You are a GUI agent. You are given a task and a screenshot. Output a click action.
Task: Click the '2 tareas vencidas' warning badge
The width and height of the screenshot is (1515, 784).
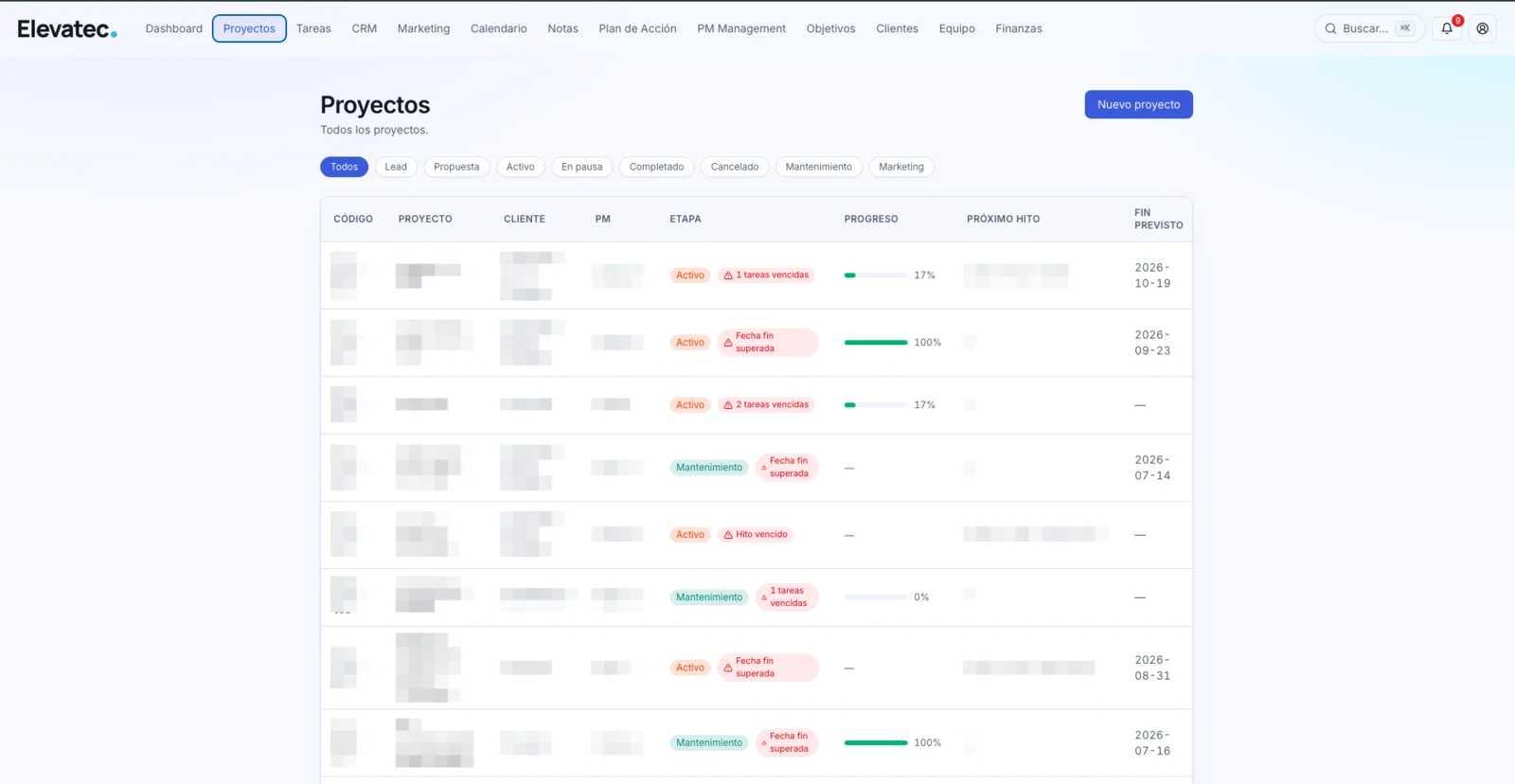click(x=766, y=405)
